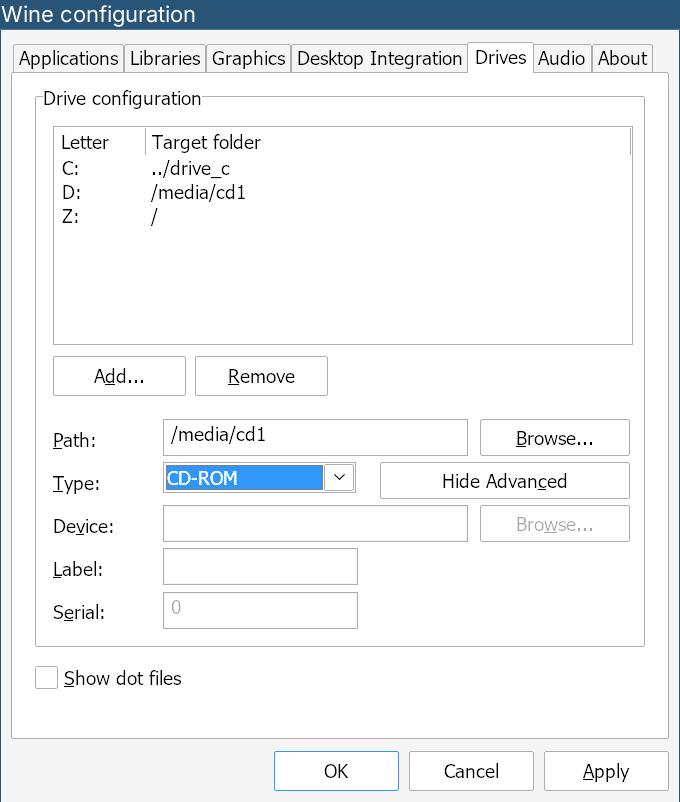Click the Letter column header
The height and width of the screenshot is (802, 680).
click(100, 142)
